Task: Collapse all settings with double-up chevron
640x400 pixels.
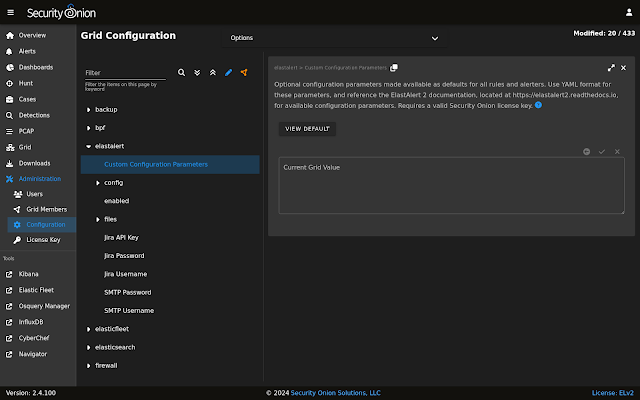Action: [213, 73]
